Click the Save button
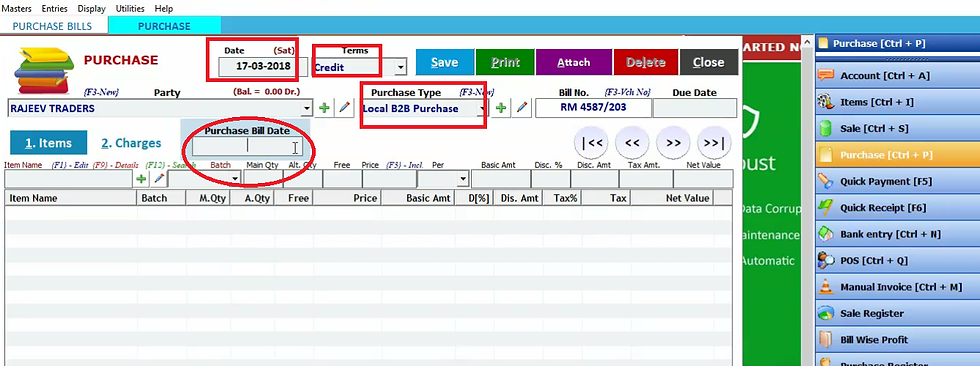The image size is (980, 366). pyautogui.click(x=444, y=62)
